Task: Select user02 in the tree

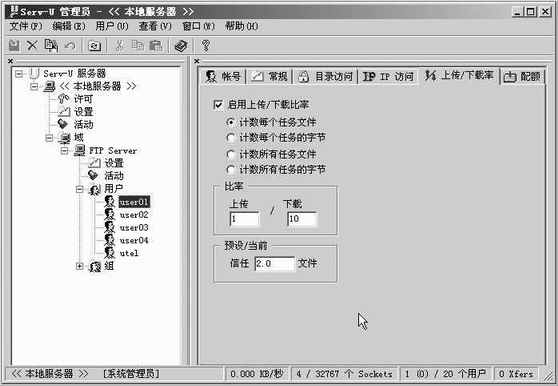Action: [x=134, y=215]
